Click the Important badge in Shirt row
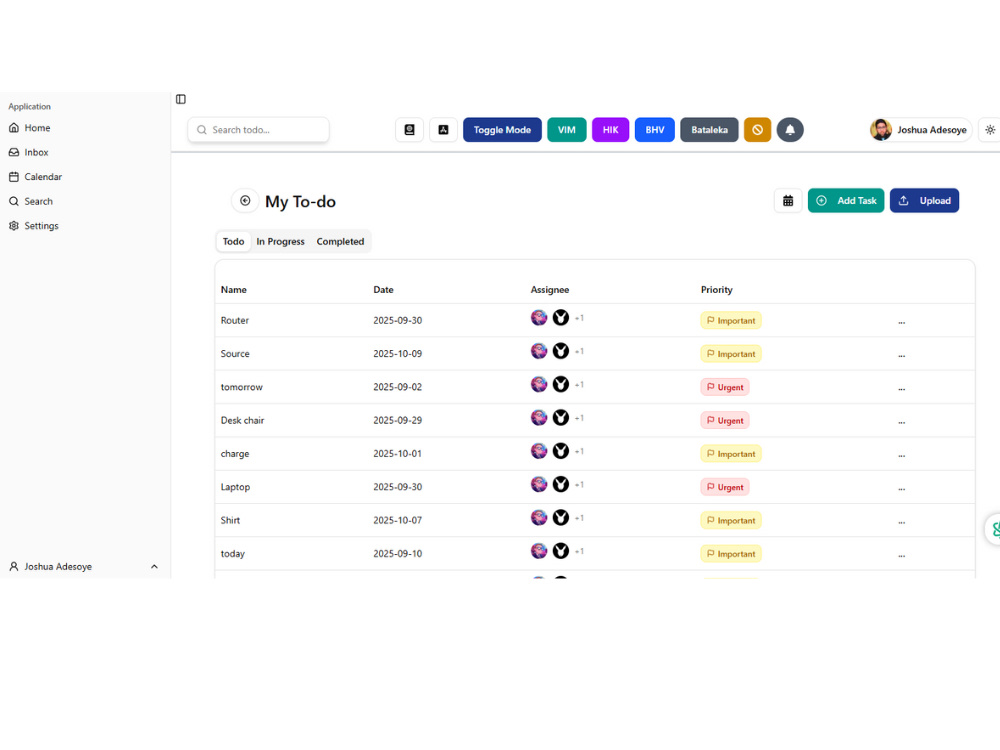Image resolution: width=1000 pixels, height=750 pixels. click(x=731, y=520)
